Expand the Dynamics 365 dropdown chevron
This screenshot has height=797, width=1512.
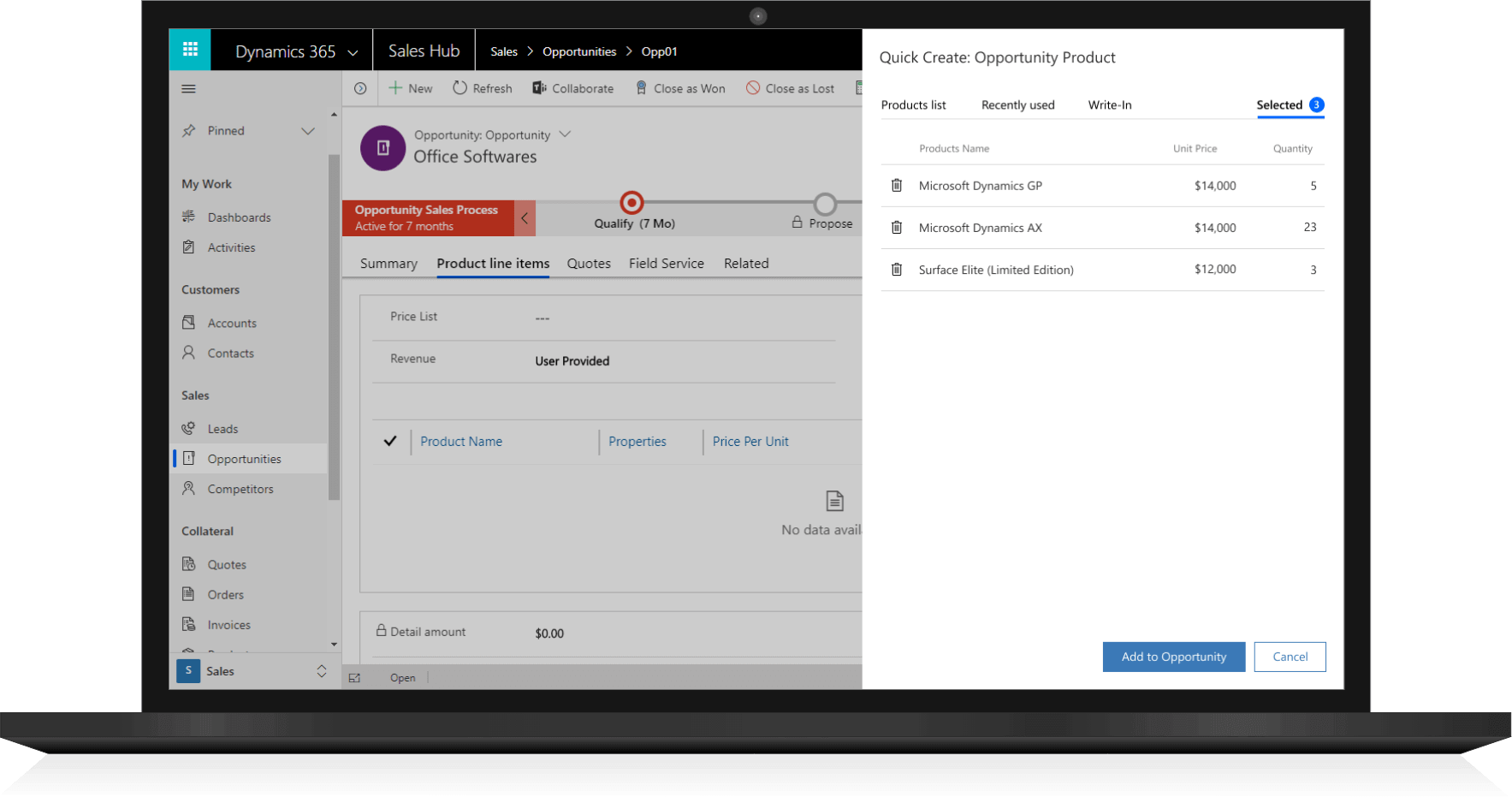353,52
